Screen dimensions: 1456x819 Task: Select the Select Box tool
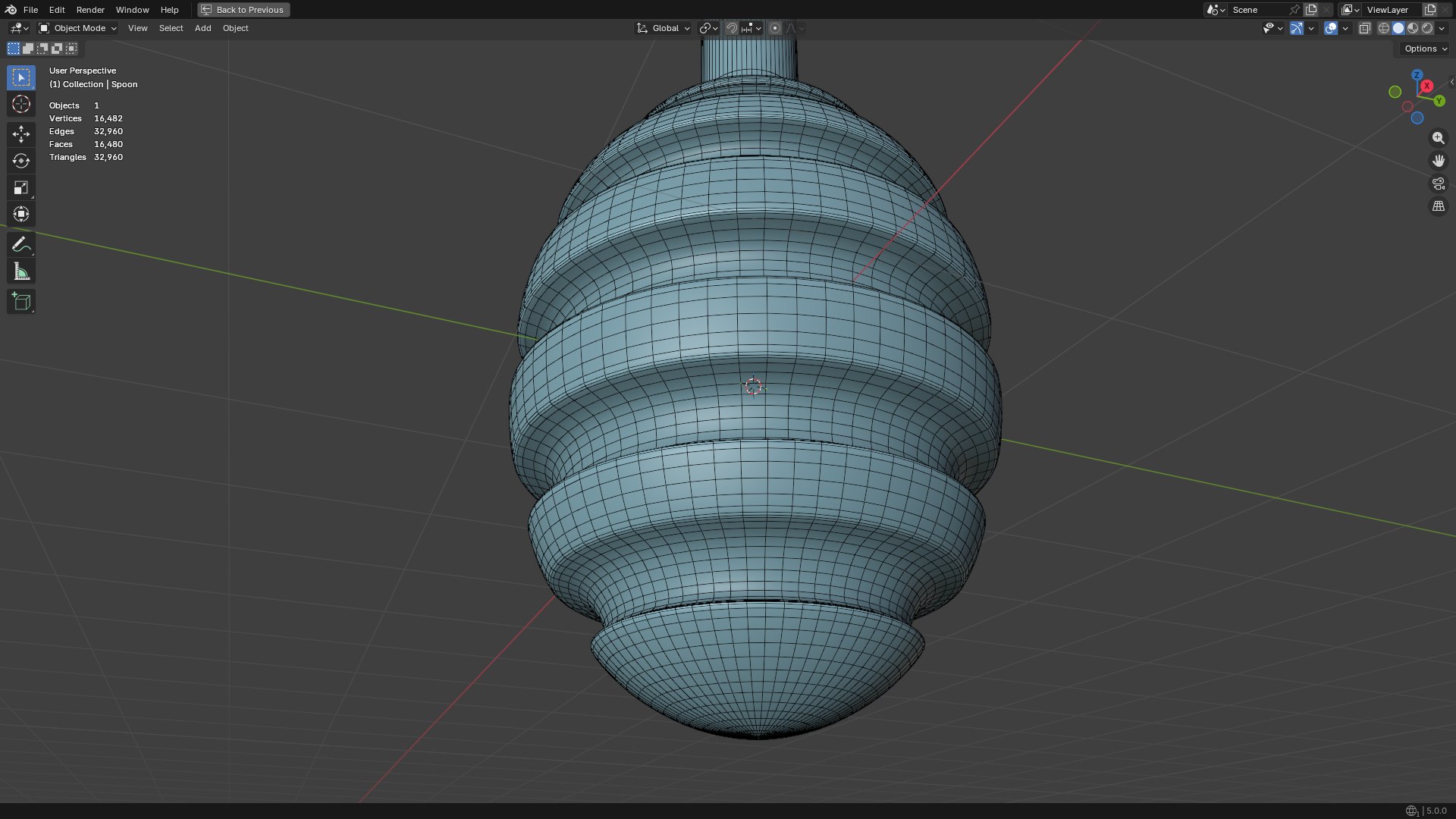pos(21,77)
